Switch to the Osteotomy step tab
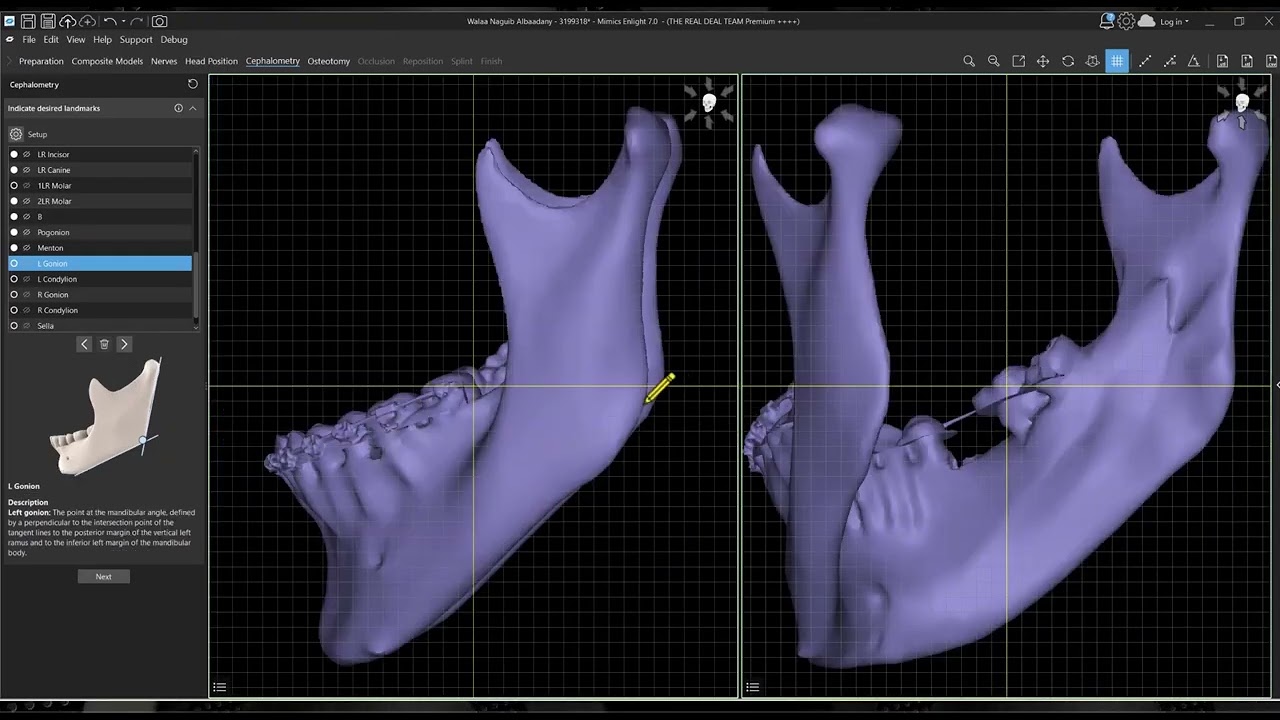 pos(329,61)
